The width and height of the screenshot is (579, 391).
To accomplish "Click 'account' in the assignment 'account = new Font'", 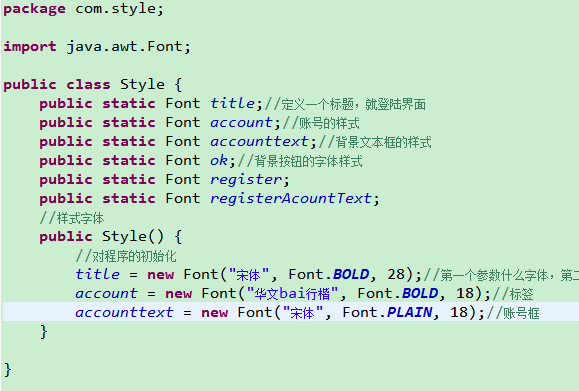I will coord(106,294).
